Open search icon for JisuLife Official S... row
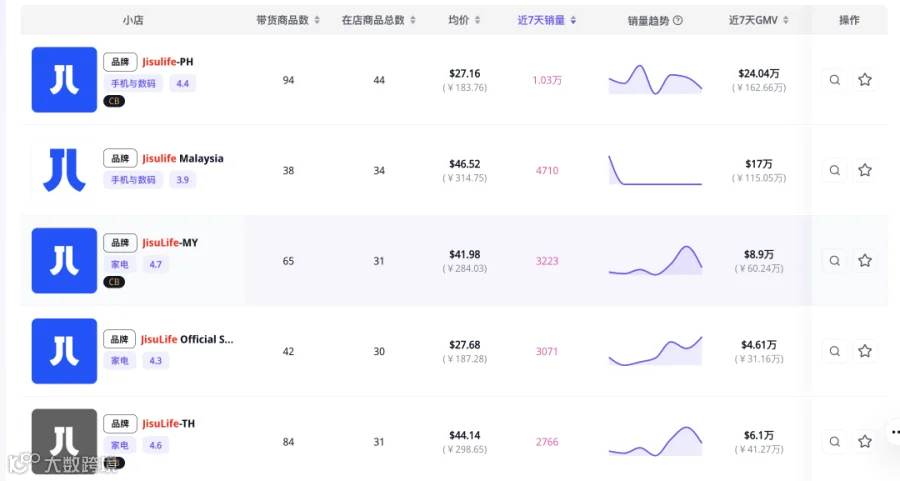 coord(835,351)
